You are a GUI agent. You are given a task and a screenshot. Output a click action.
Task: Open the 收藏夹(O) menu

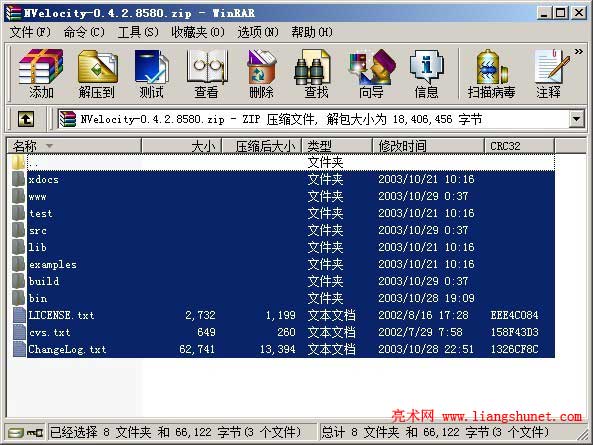pos(198,32)
